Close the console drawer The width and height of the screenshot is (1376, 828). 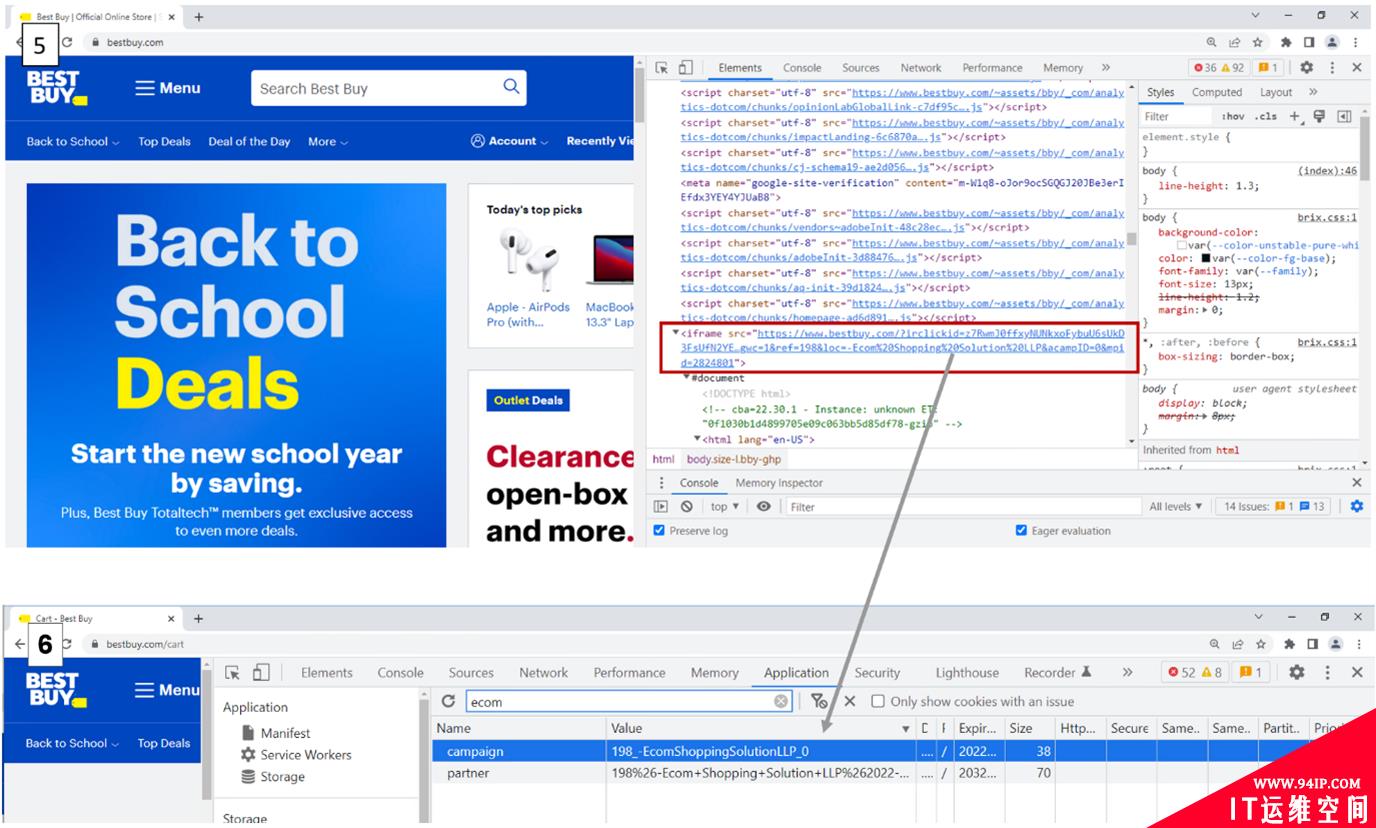(1357, 483)
